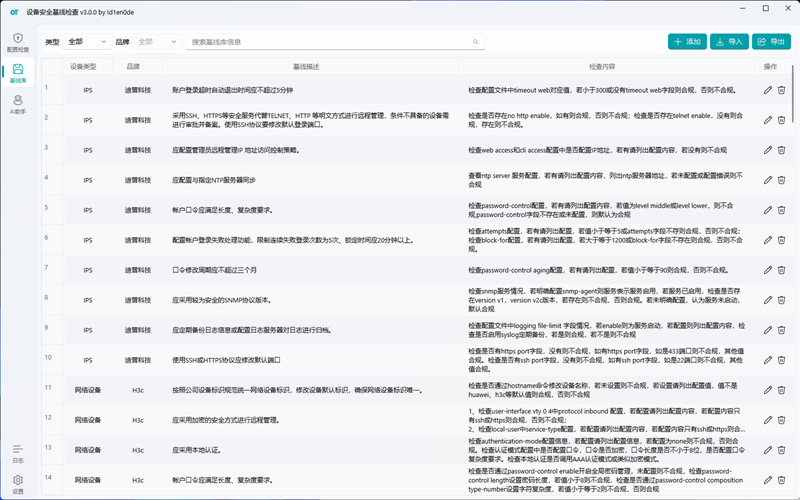
Task: Open the 设置 gear icon in sidebar
Action: tap(18, 480)
